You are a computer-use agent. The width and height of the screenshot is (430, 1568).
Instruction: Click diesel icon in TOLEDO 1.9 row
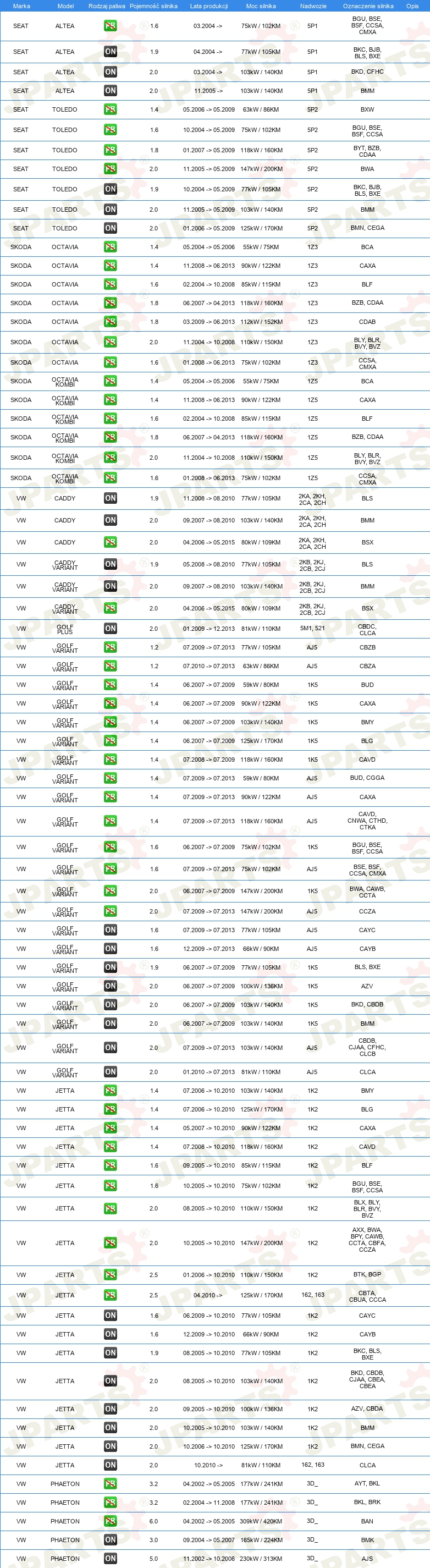coord(110,189)
